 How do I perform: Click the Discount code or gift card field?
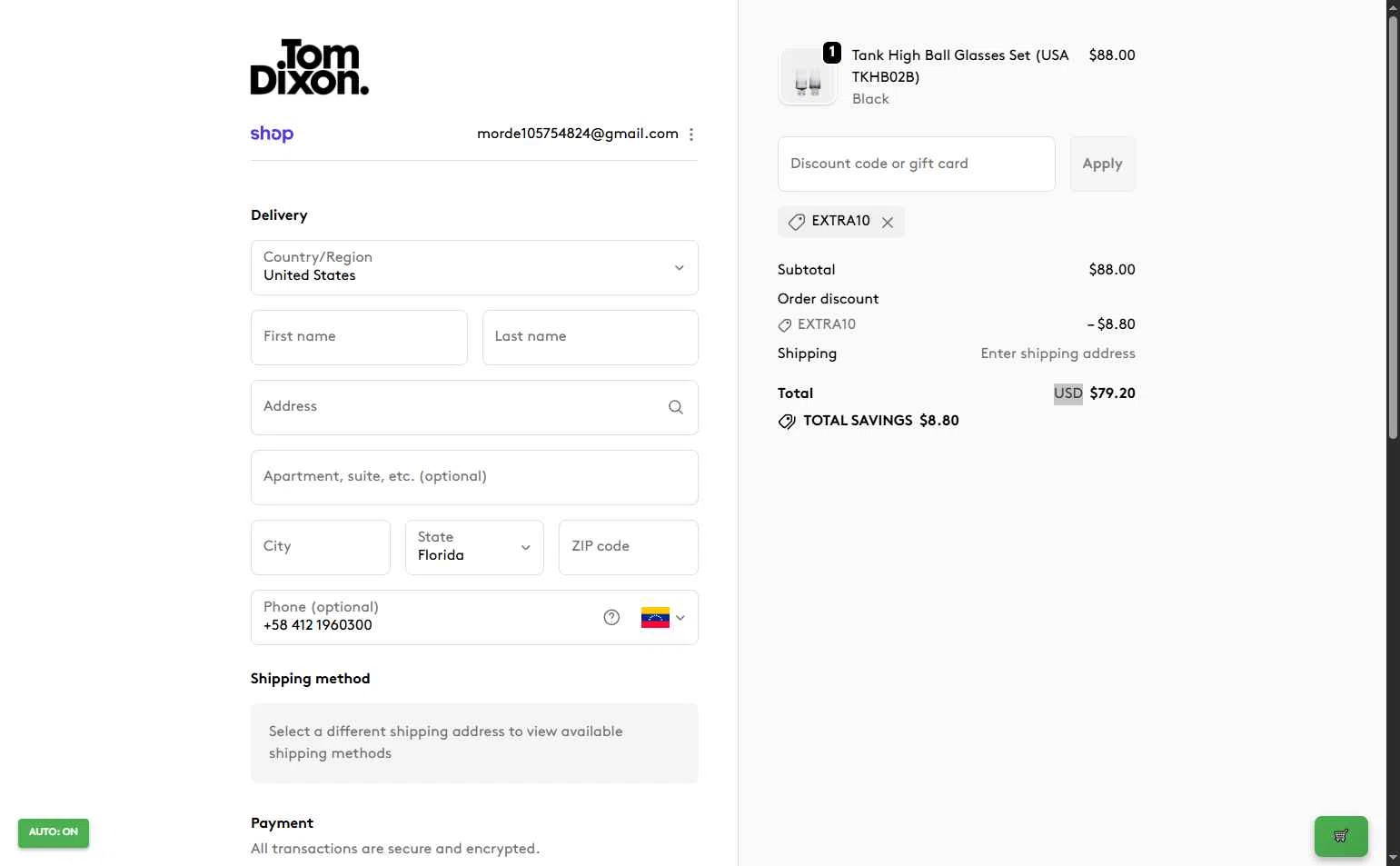point(917,164)
